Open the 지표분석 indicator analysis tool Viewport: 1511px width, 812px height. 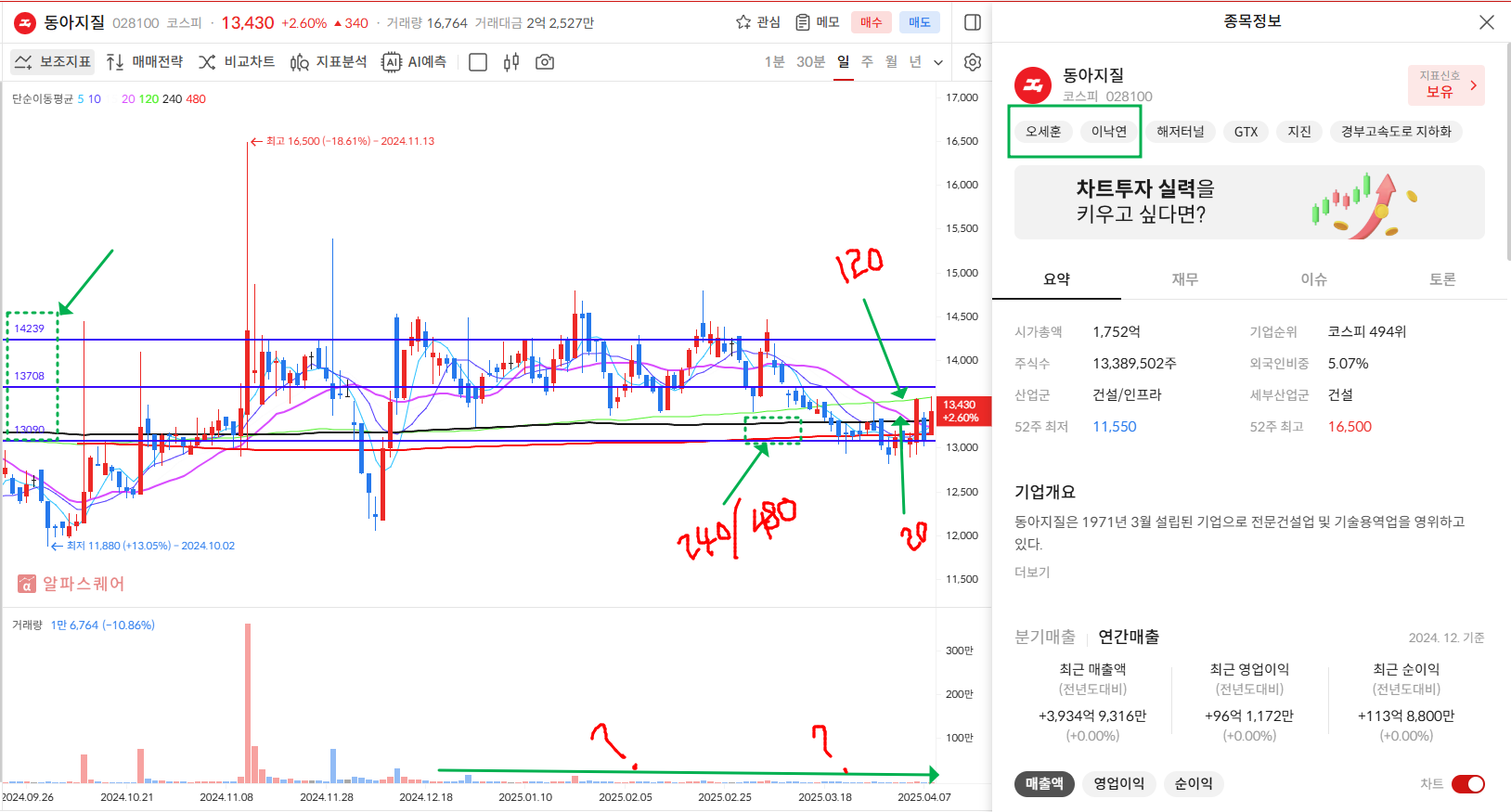[329, 62]
